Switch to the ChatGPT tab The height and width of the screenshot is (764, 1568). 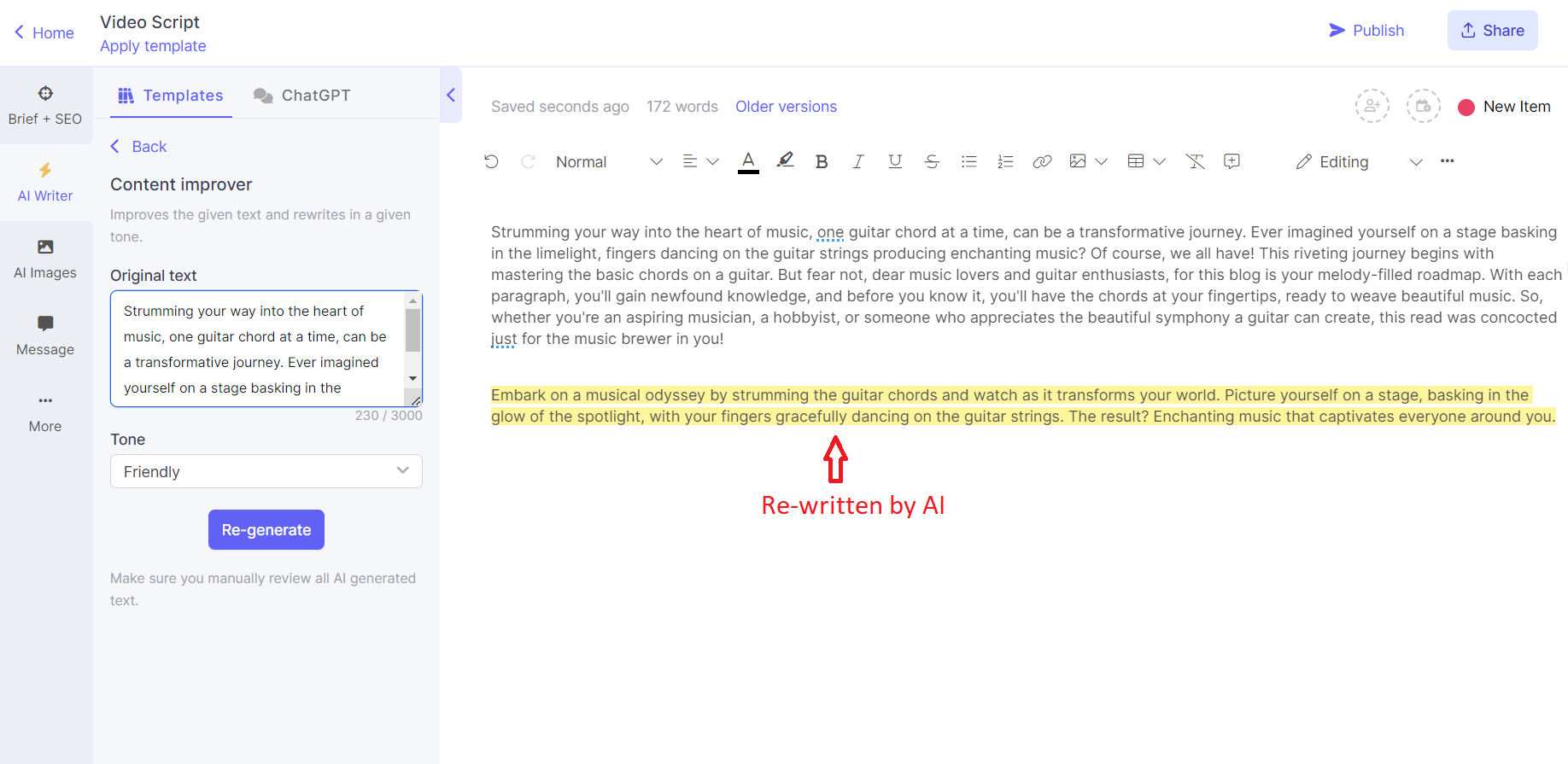tap(302, 96)
